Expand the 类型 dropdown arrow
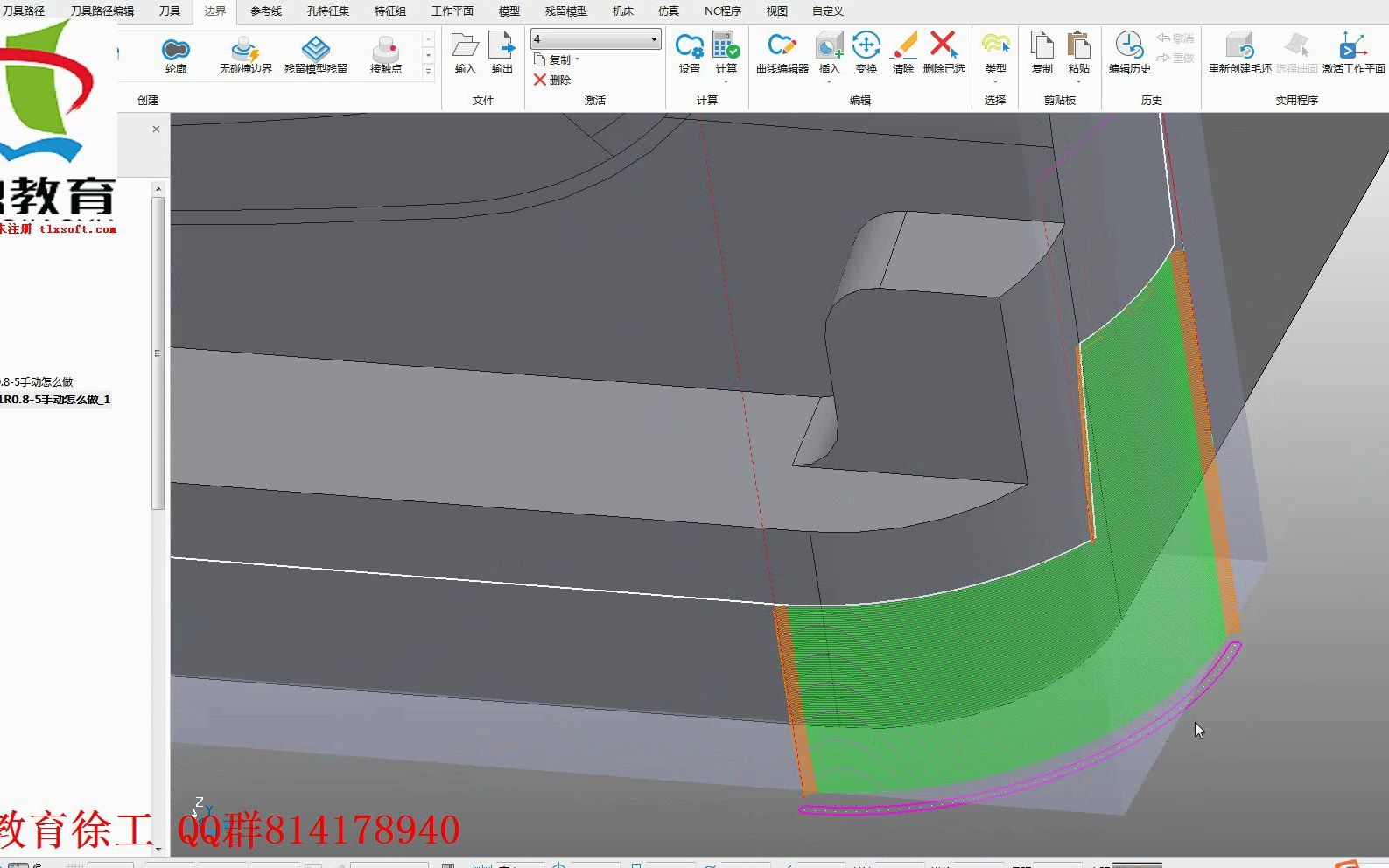Screen dimensions: 1389x868 click(995, 81)
